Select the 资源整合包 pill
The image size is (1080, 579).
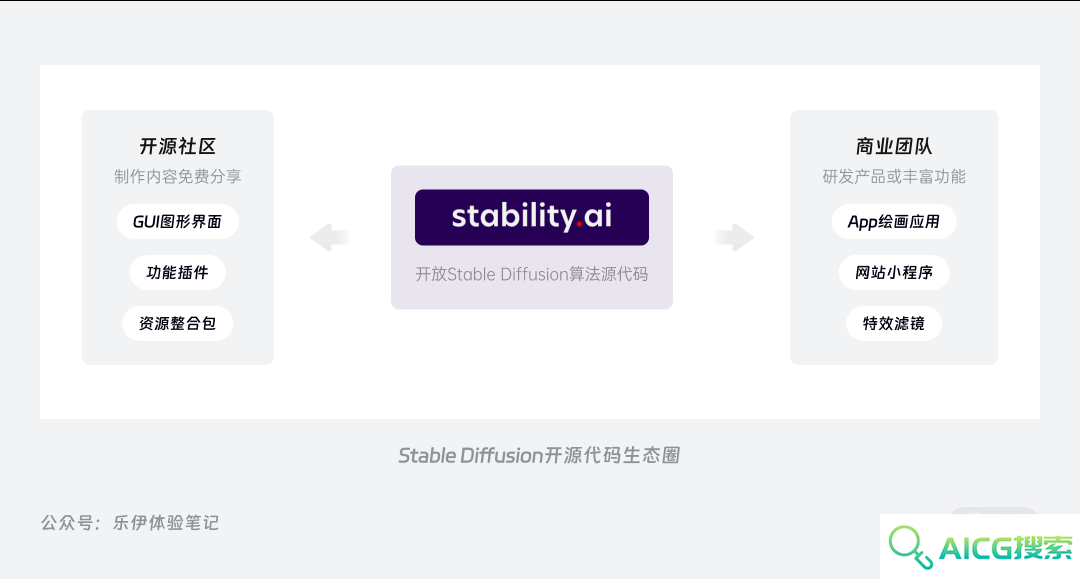[178, 324]
